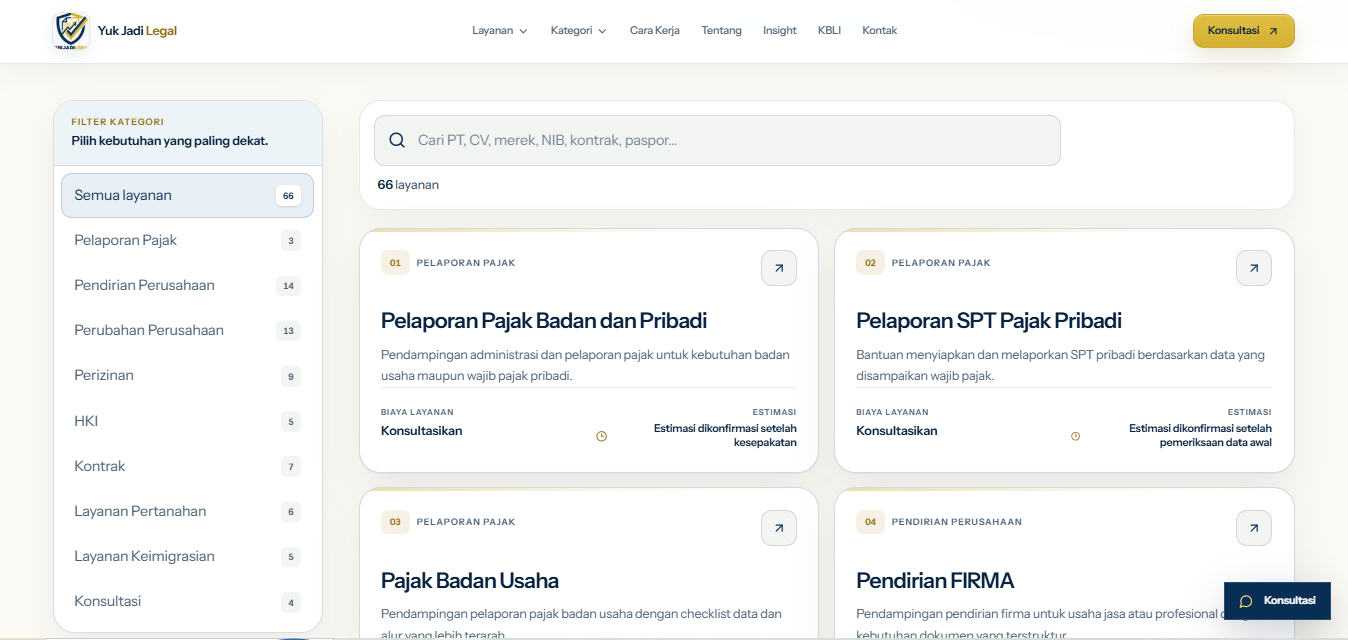Click the 'Estimasi dikonfirmasi setelah kesepakatan' text
This screenshot has width=1348, height=640.
coord(725,435)
